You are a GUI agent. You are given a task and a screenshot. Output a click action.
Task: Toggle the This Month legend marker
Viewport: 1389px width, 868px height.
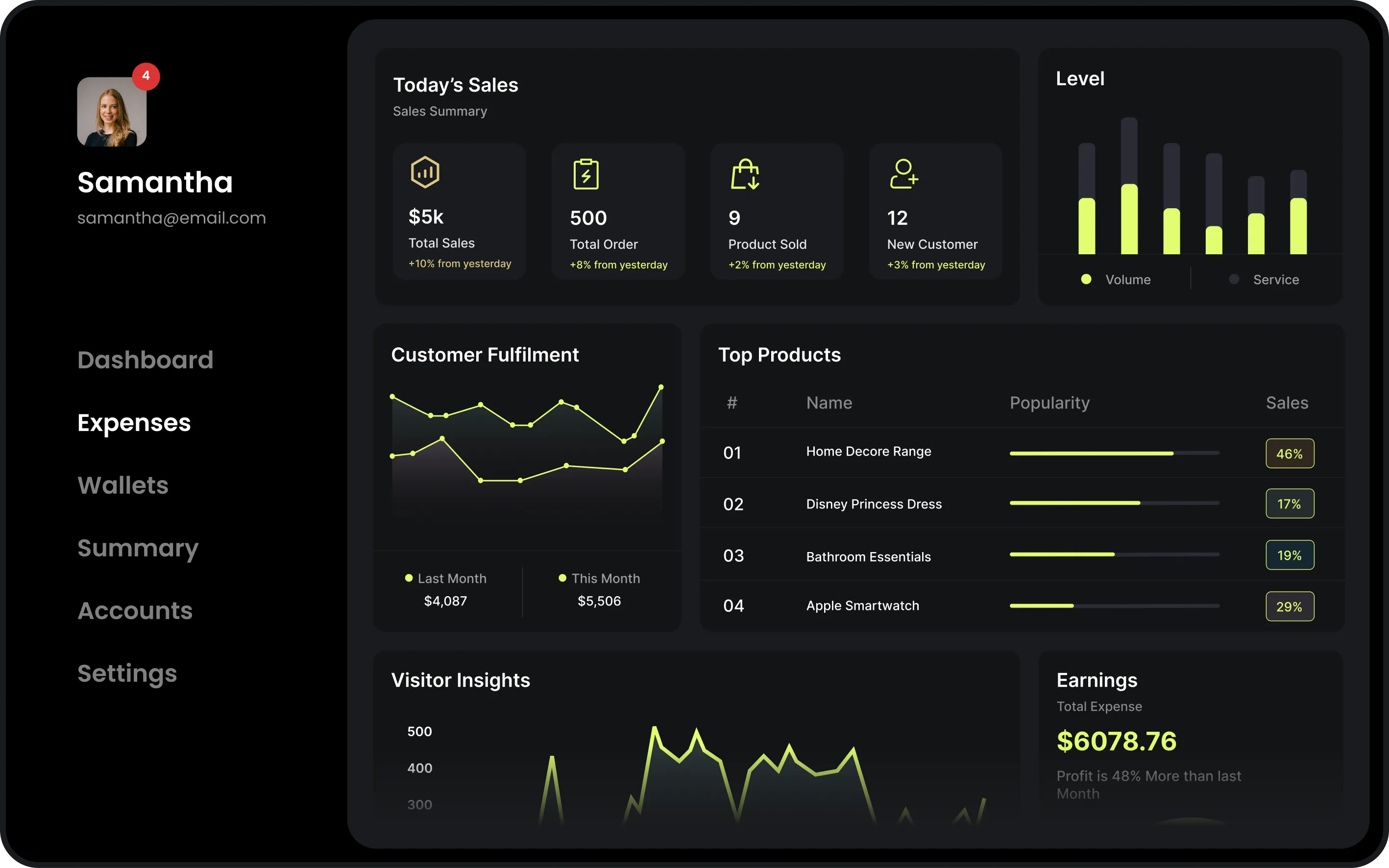[562, 578]
